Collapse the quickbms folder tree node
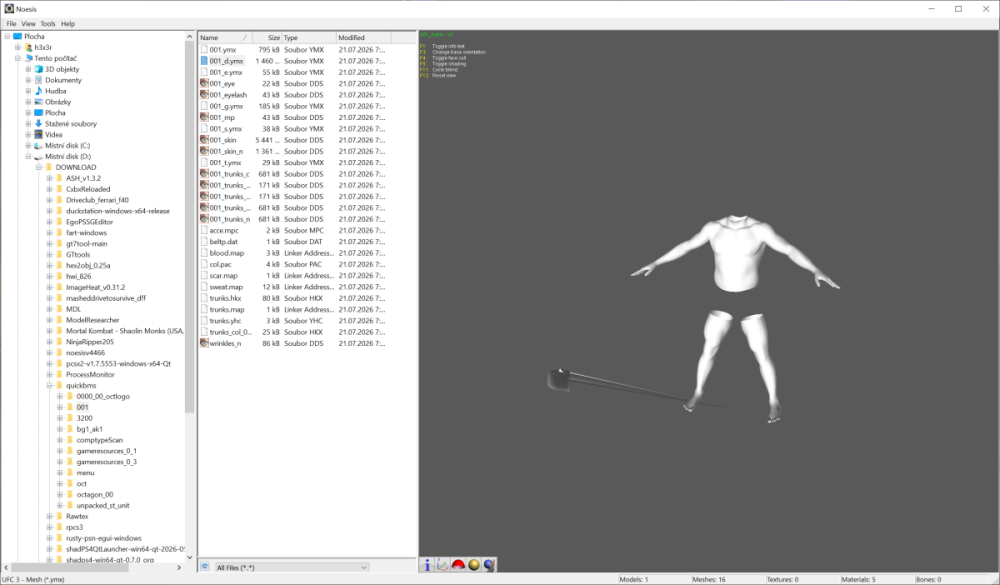This screenshot has width=1000, height=585. 49,385
